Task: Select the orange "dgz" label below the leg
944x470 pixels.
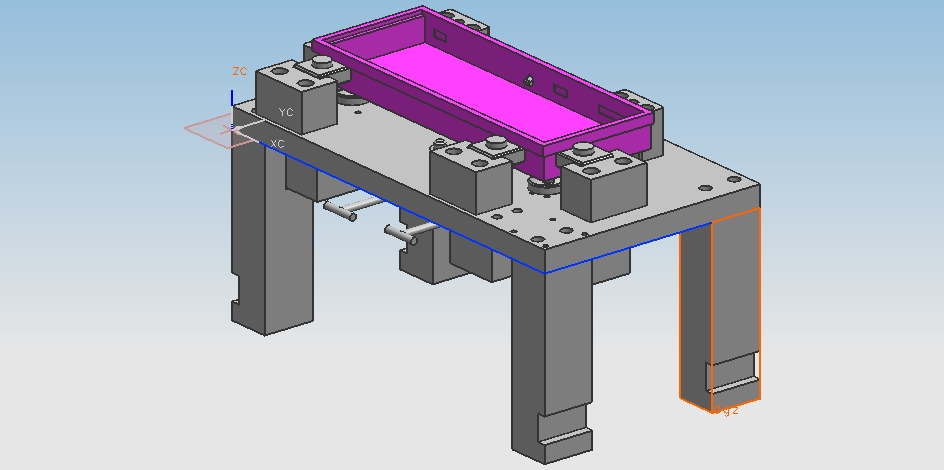Action: pos(727,410)
